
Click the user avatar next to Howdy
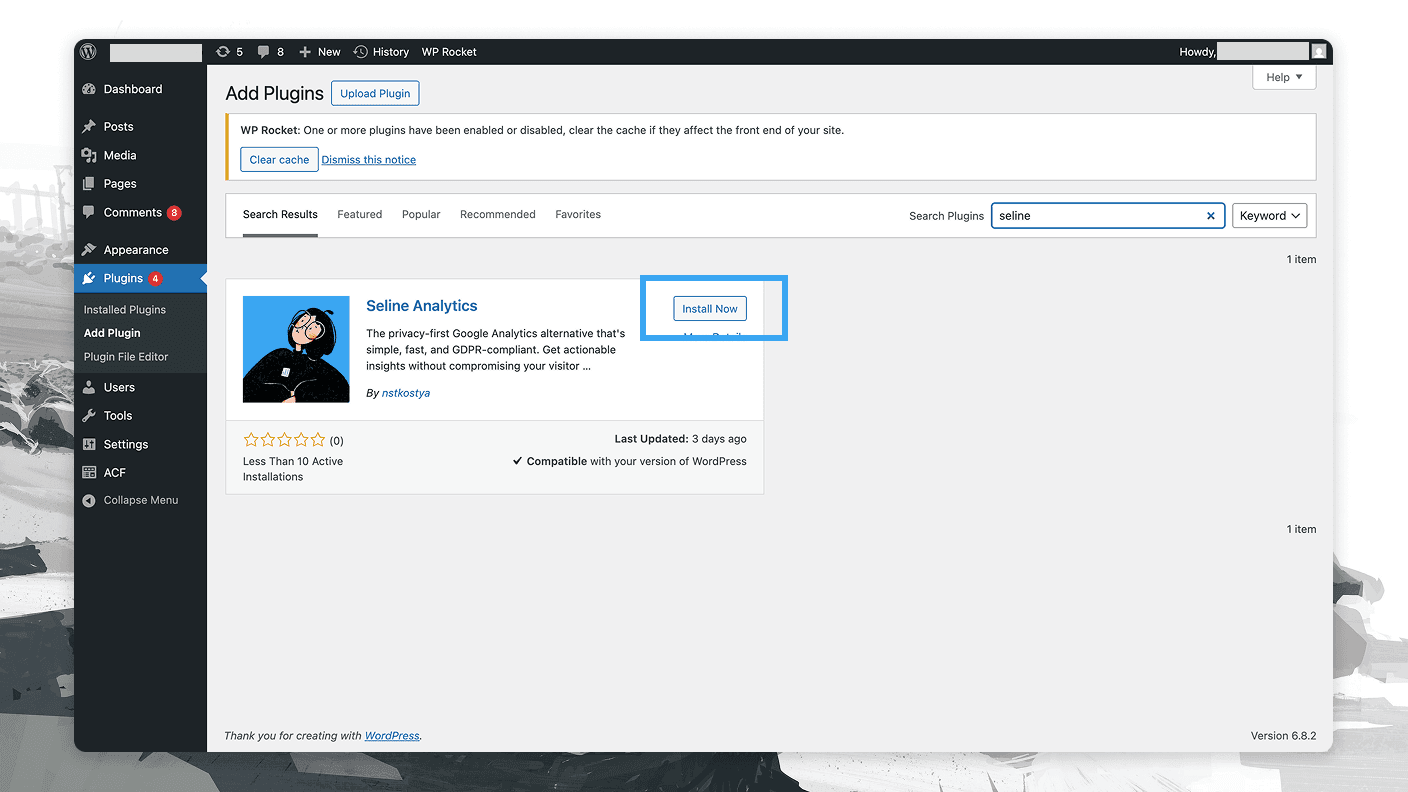click(x=1320, y=51)
